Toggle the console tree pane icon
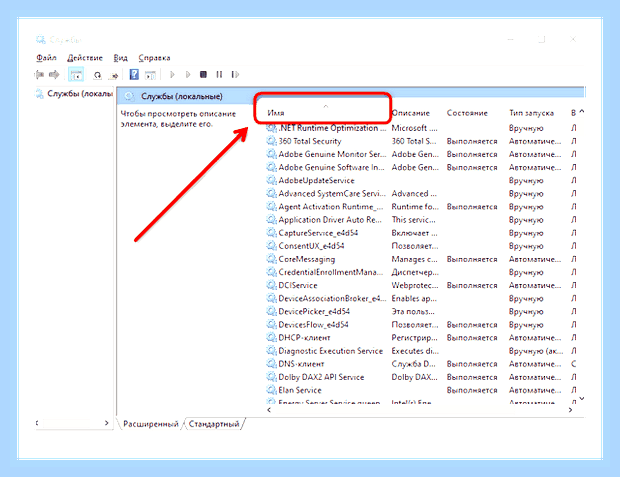 (x=76, y=74)
